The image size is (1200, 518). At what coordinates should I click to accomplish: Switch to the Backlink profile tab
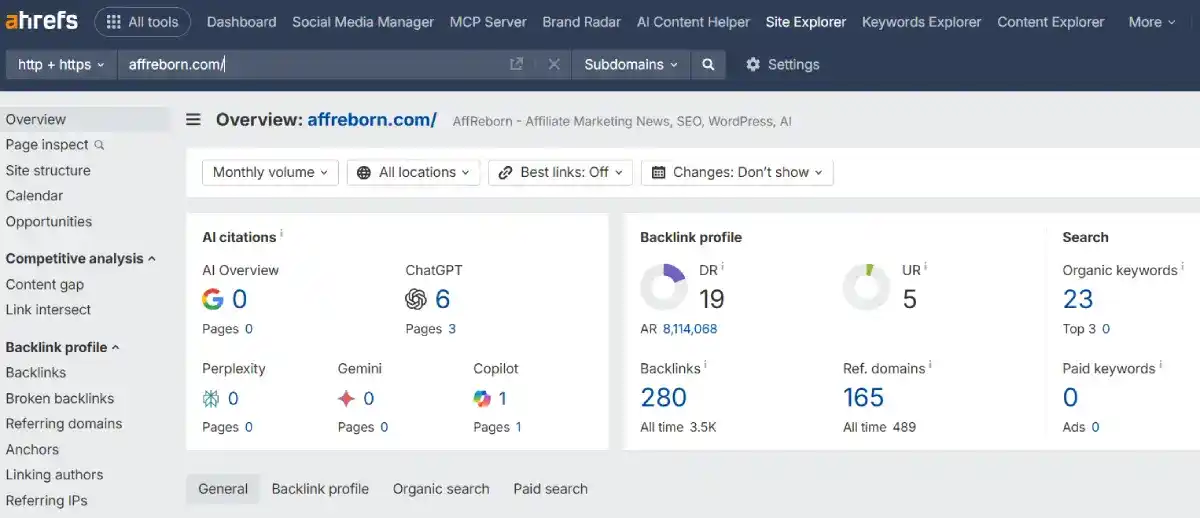(x=320, y=489)
